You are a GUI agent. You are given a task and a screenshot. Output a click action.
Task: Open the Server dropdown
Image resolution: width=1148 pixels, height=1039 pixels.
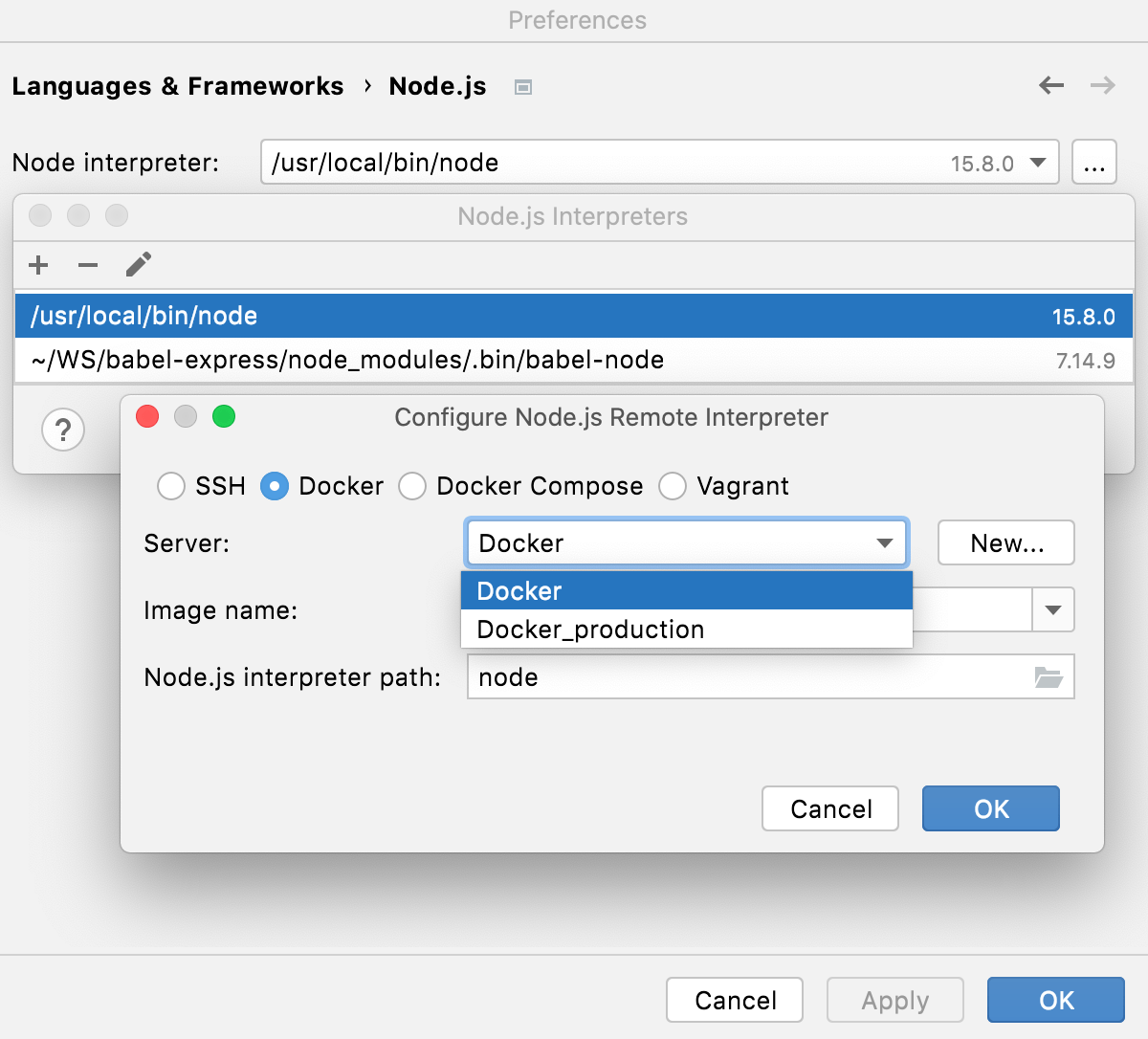pyautogui.click(x=883, y=542)
